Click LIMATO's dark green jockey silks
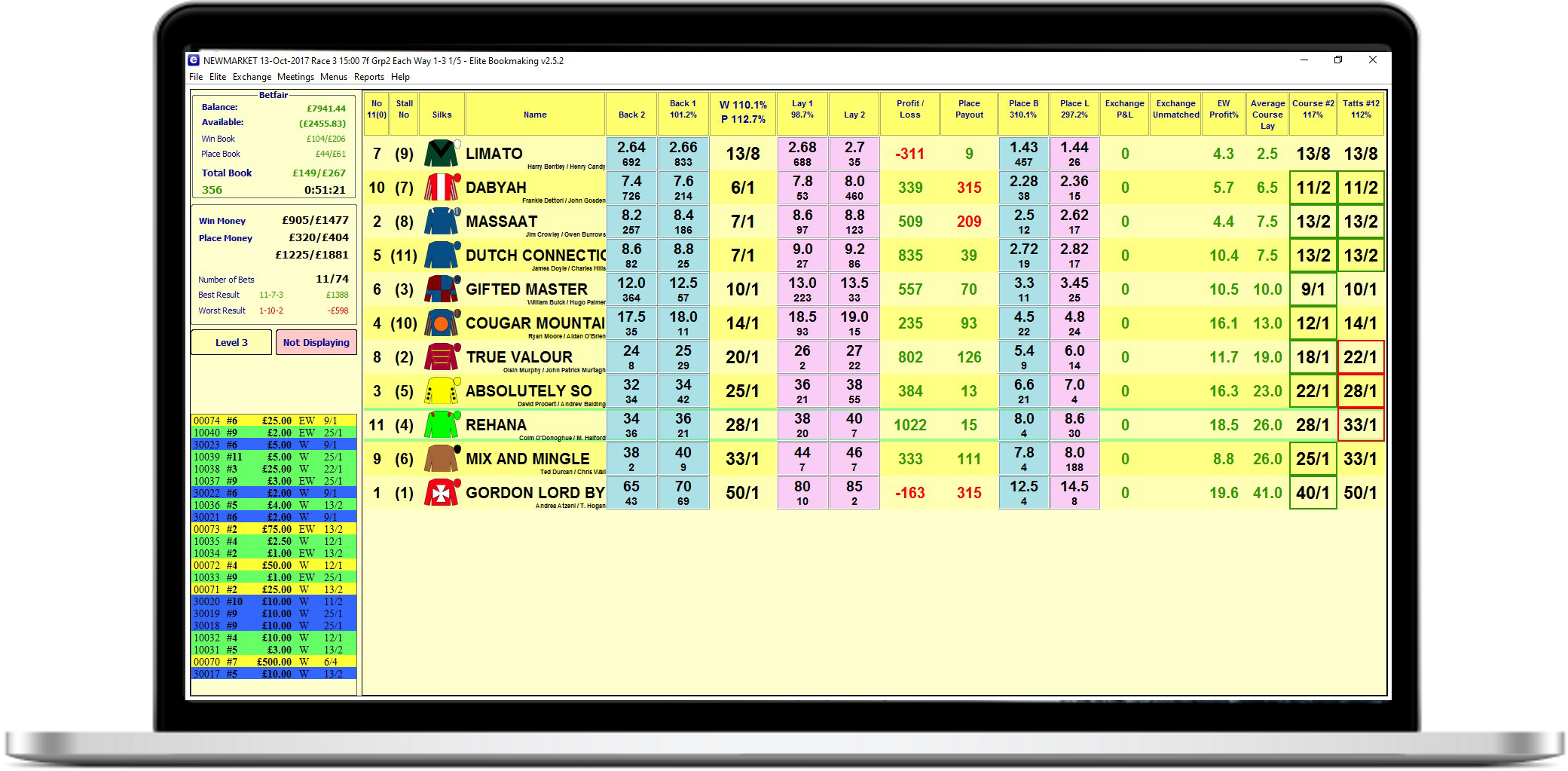The width and height of the screenshot is (1568, 771). [x=442, y=153]
